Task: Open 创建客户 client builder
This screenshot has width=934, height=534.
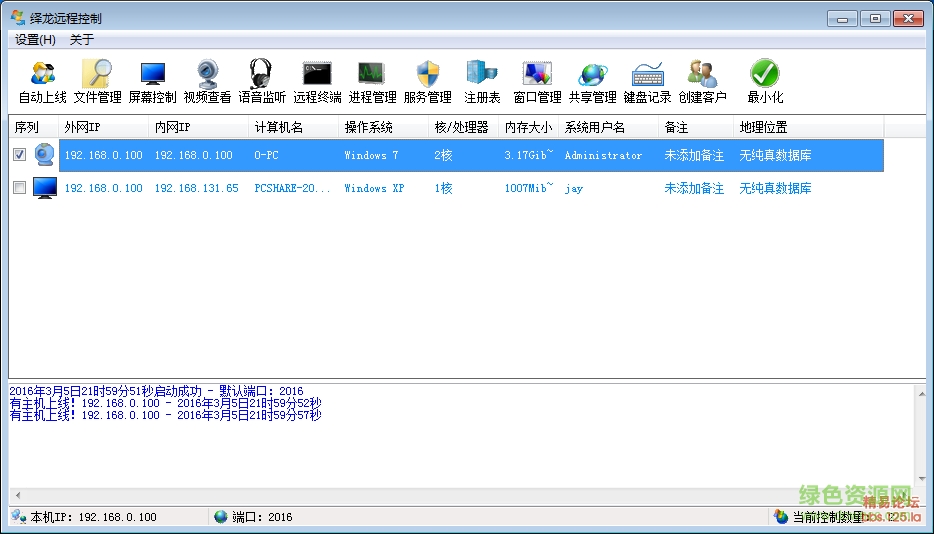Action: pyautogui.click(x=702, y=81)
